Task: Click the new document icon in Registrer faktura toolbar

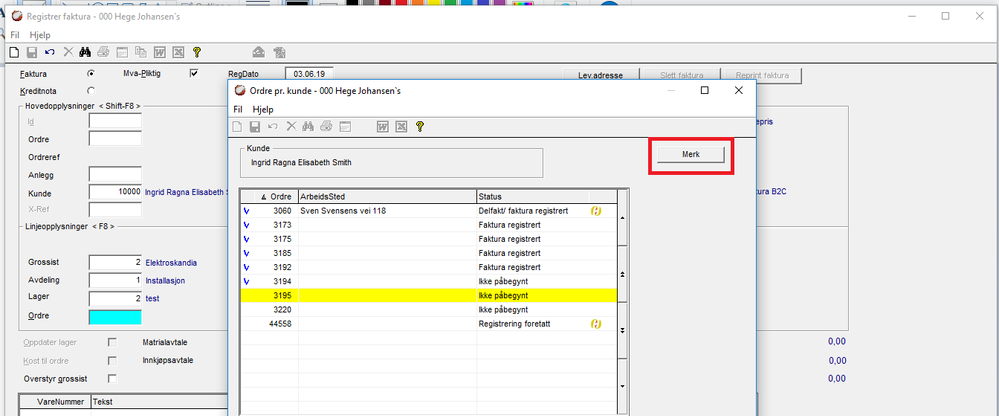Action: pyautogui.click(x=15, y=52)
